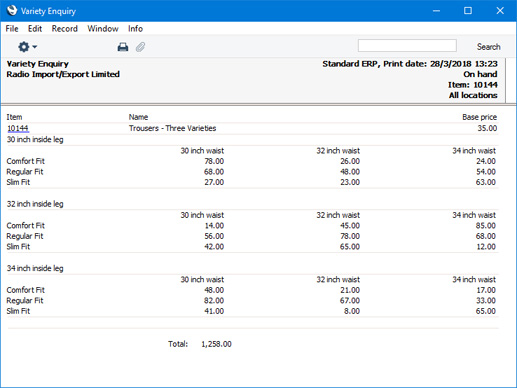Viewport: 517px width, 388px height.
Task: Close the Variety Enquiry window
Action: pyautogui.click(x=500, y=11)
